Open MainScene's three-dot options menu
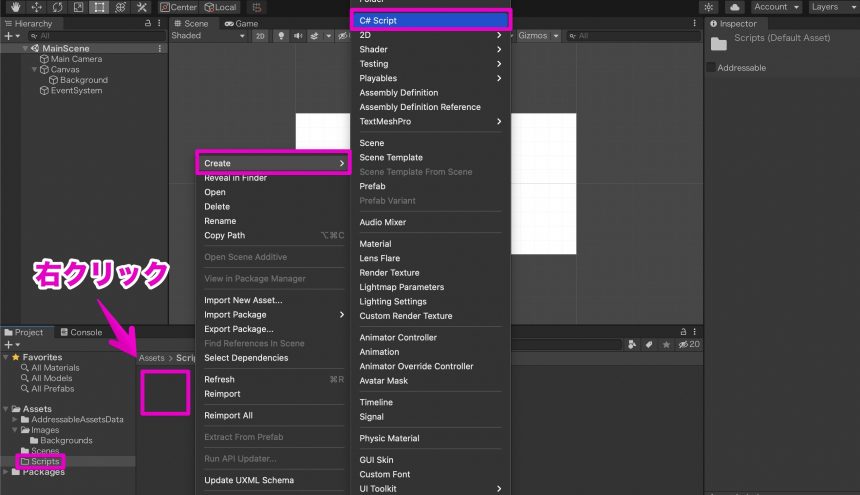The height and width of the screenshot is (495, 860). tap(160, 48)
